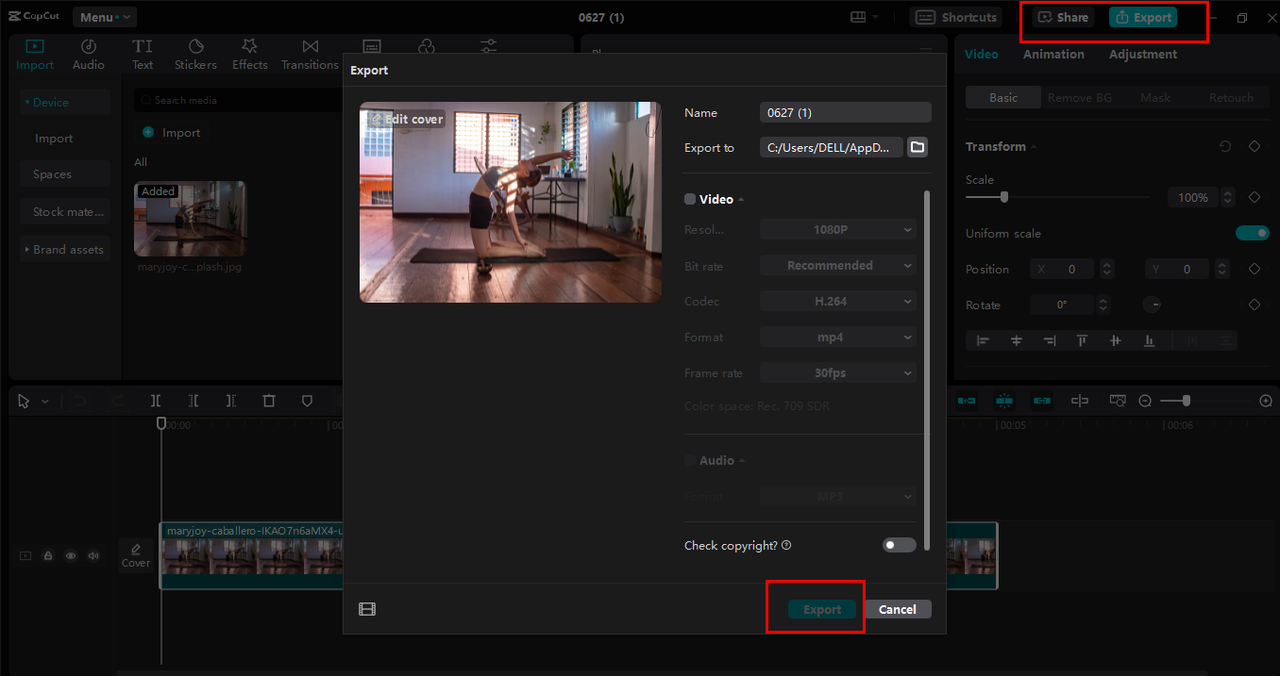The height and width of the screenshot is (676, 1280).
Task: Open the Shortcuts panel
Action: (x=956, y=17)
